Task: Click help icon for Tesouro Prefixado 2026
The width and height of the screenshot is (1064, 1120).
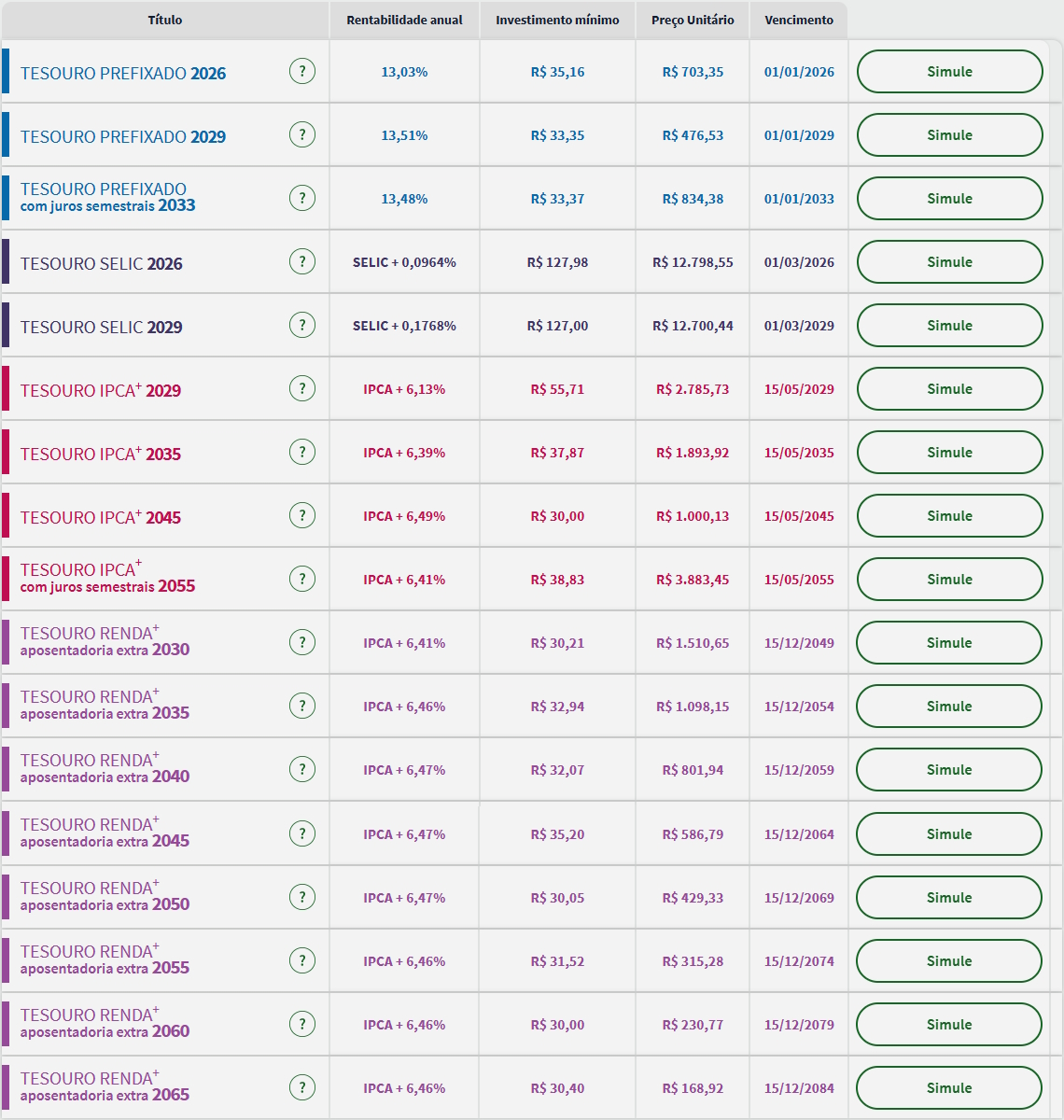Action: tap(302, 71)
